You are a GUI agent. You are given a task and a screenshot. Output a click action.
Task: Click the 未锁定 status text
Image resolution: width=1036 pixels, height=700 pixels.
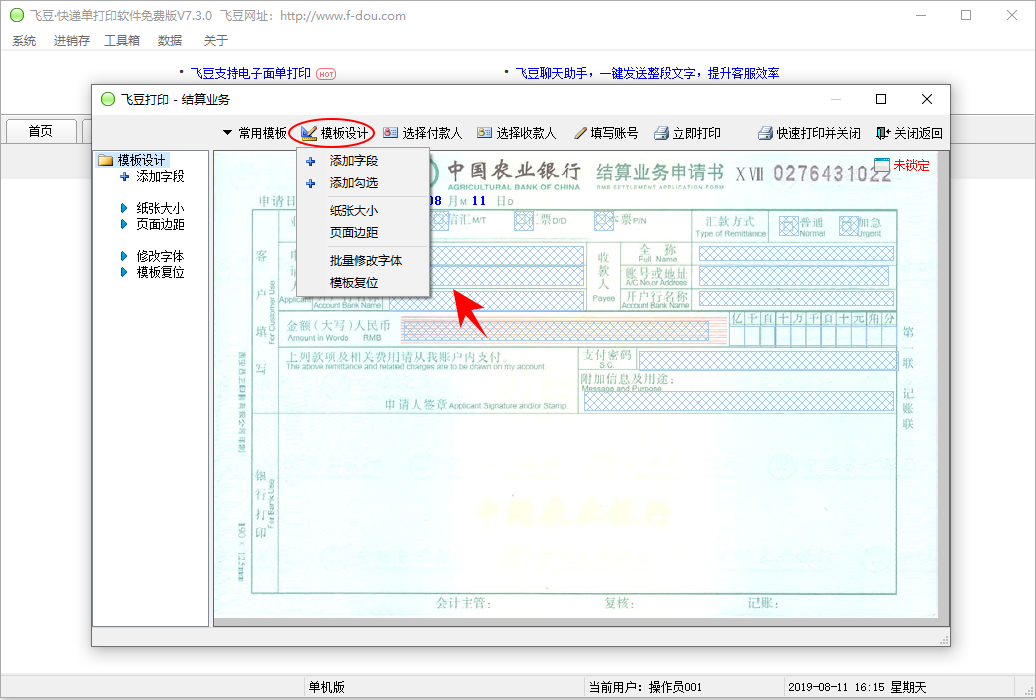pos(911,165)
